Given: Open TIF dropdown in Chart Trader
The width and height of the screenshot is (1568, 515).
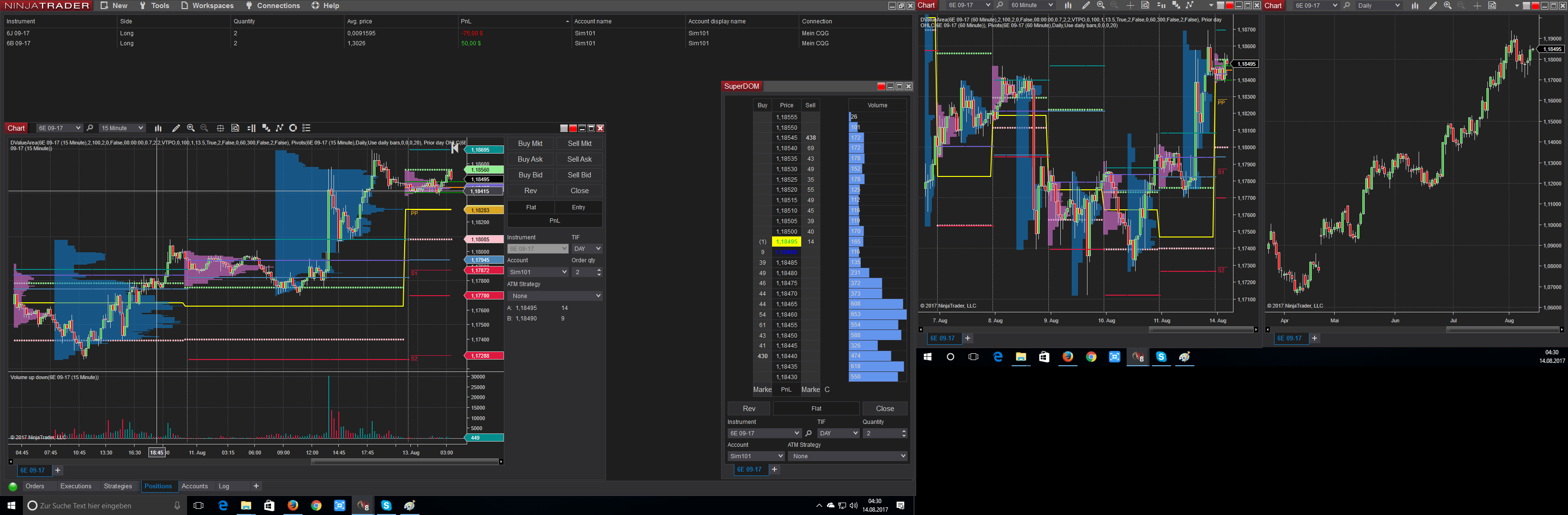Looking at the screenshot, I should coord(587,249).
